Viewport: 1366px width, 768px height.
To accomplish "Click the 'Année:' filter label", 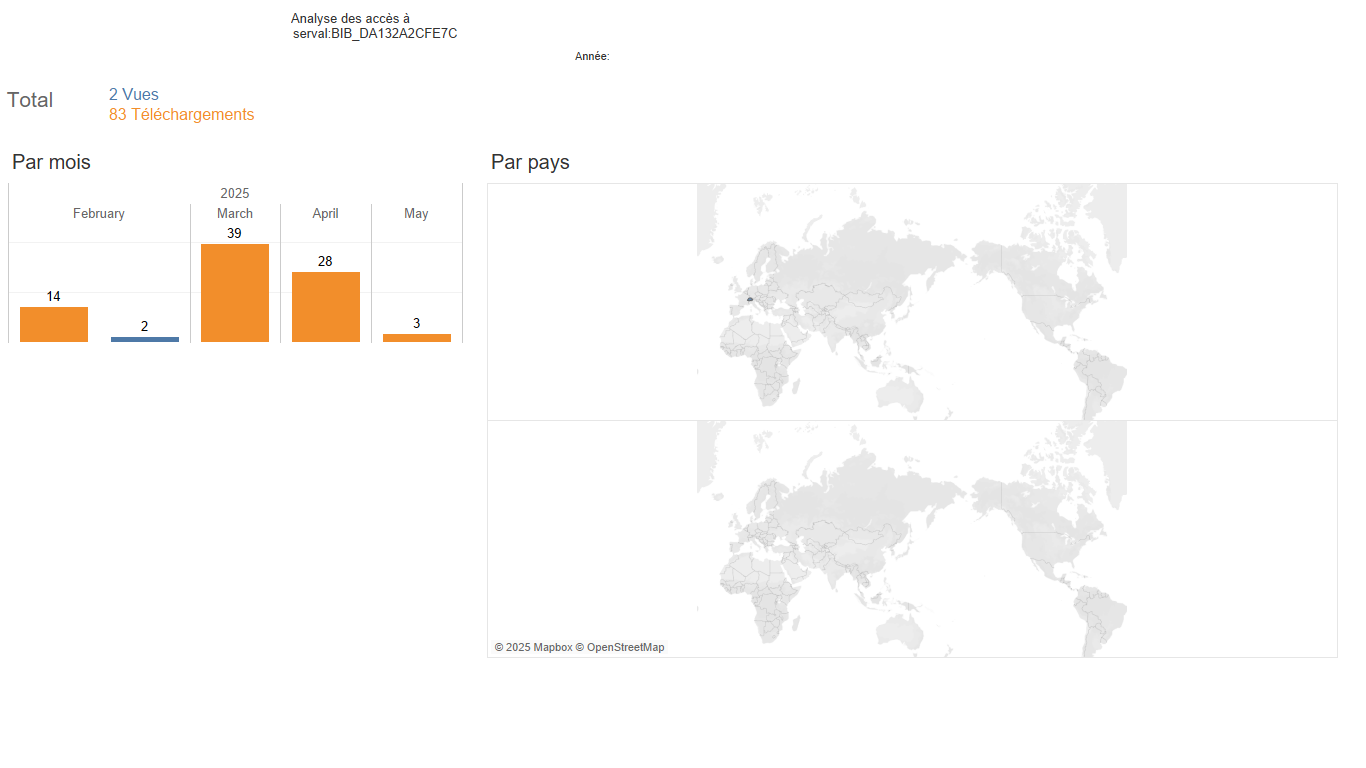I will [x=592, y=57].
